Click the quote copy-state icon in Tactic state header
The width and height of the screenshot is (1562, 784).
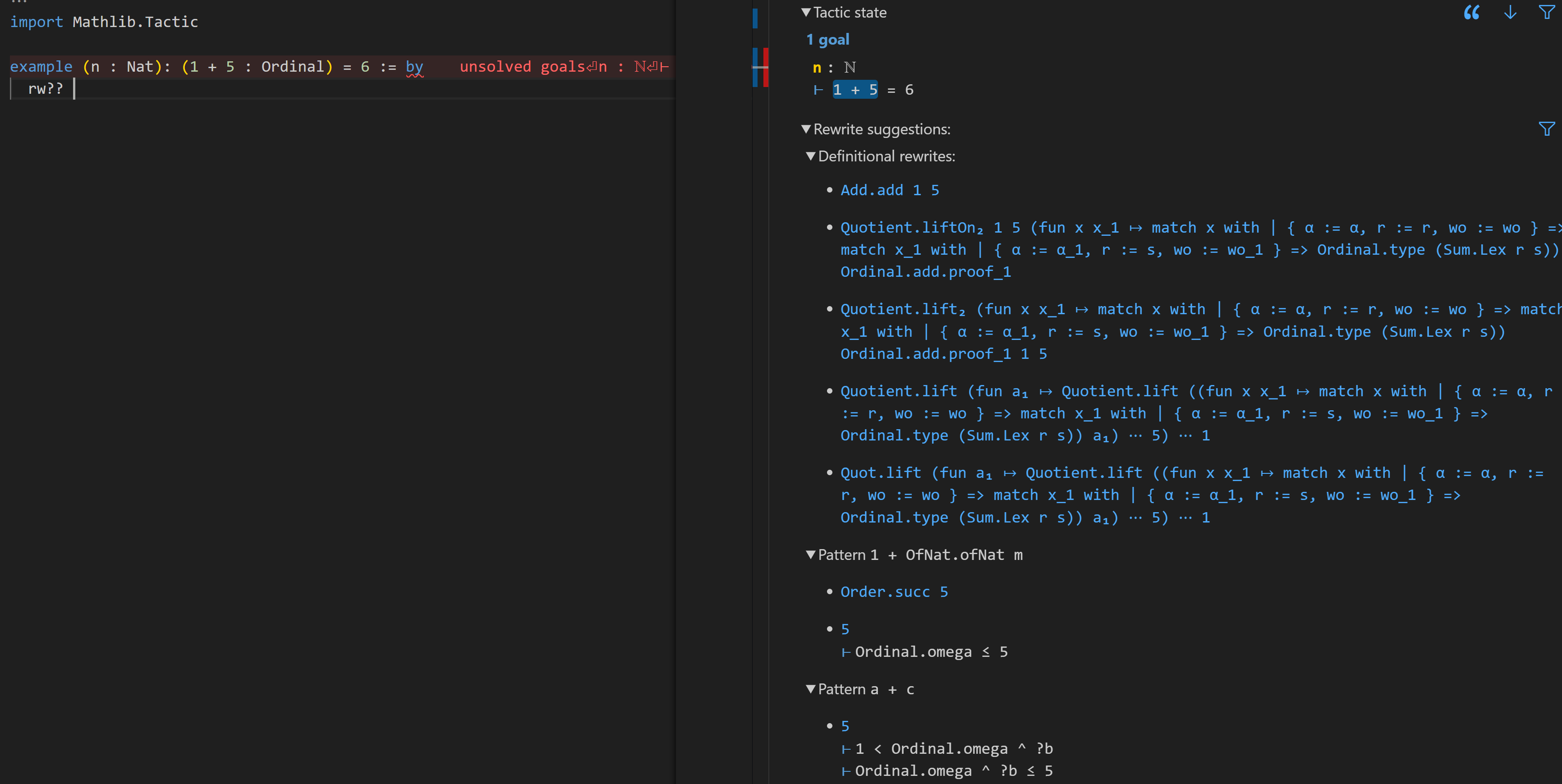click(1472, 13)
